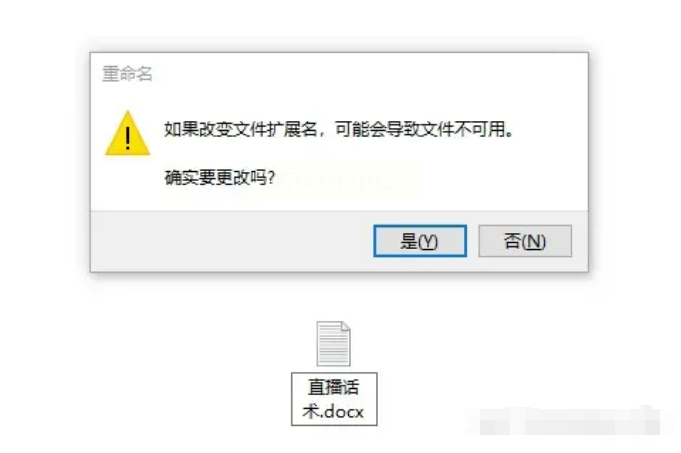The height and width of the screenshot is (453, 681).
Task: Cancel the extension change with 否(N)
Action: tap(525, 241)
